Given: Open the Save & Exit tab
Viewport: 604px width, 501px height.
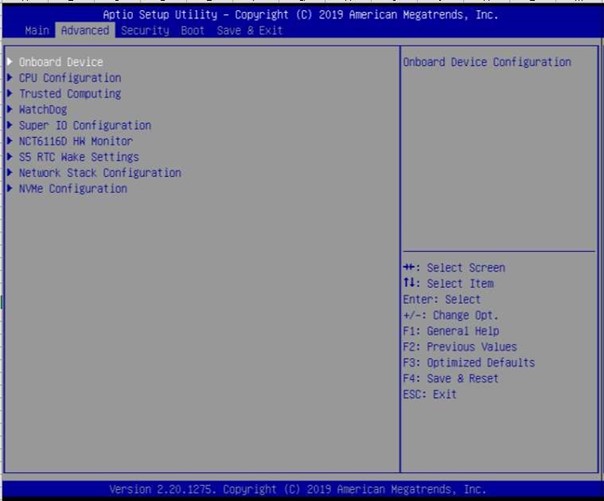Looking at the screenshot, I should tap(250, 31).
